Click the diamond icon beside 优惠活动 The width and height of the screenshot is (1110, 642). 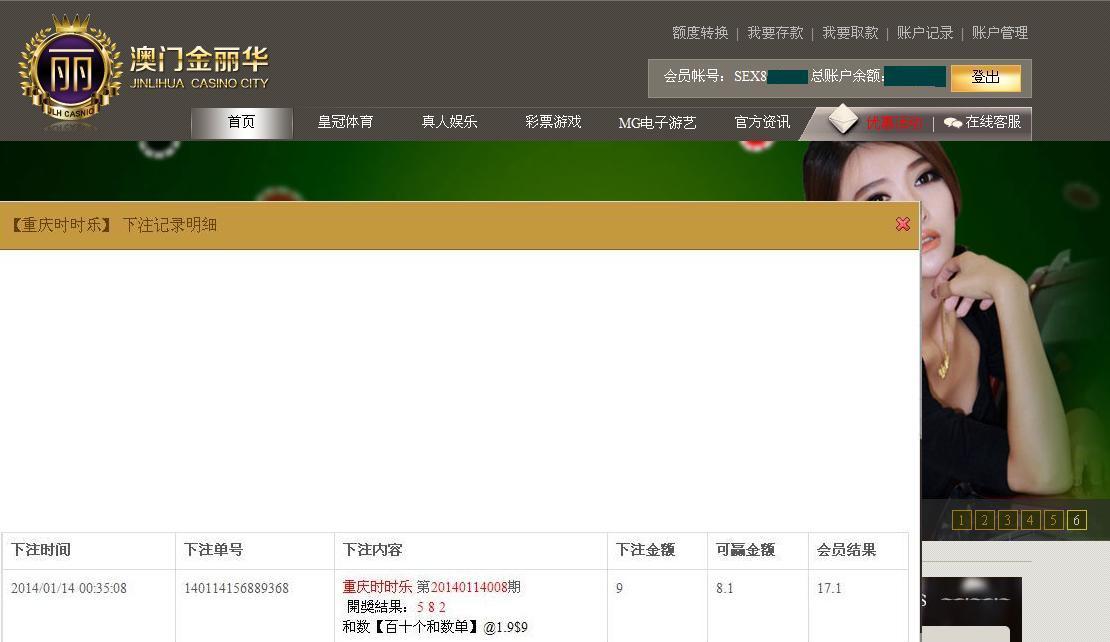point(843,119)
